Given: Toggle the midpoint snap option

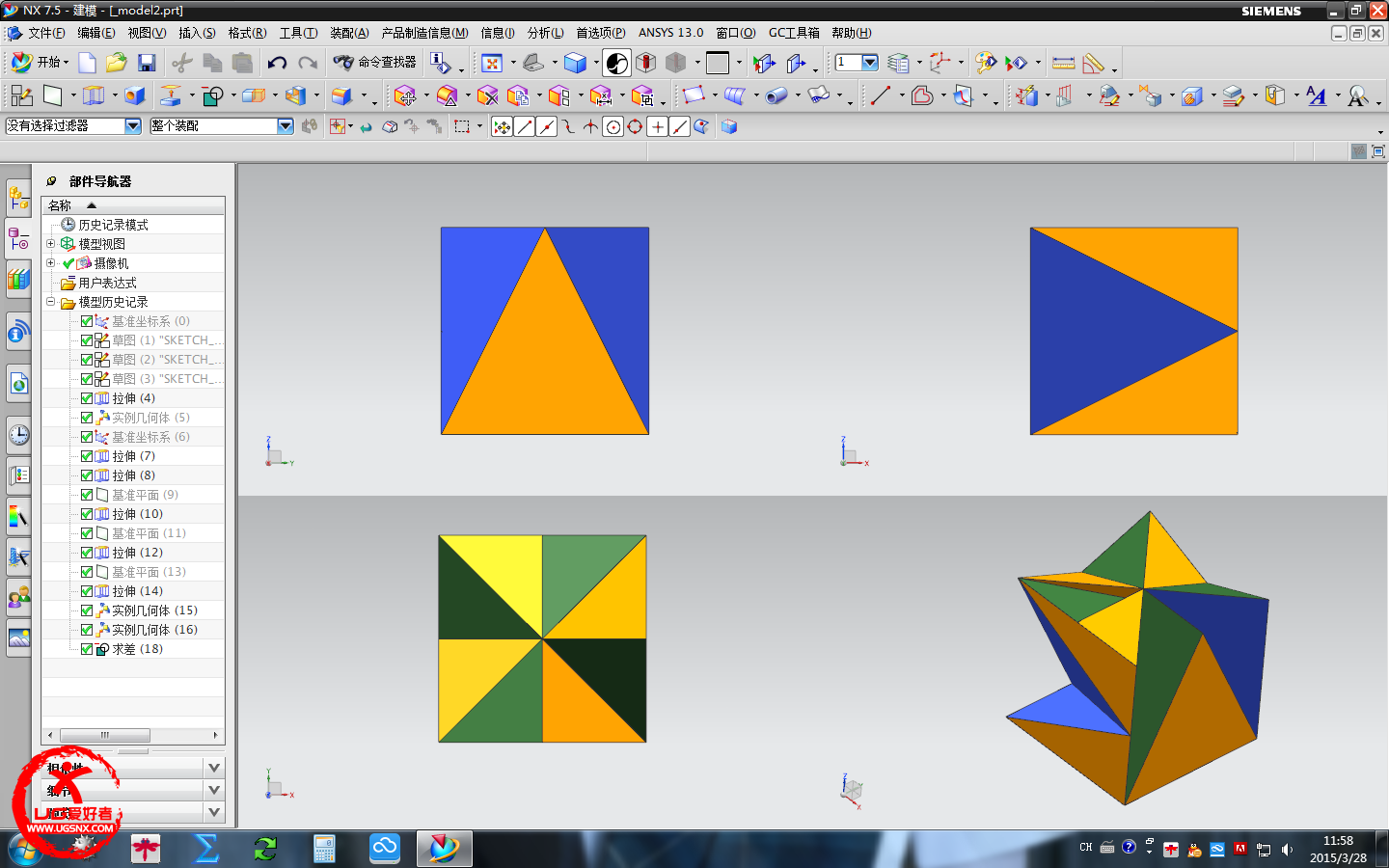Looking at the screenshot, I should tap(546, 126).
